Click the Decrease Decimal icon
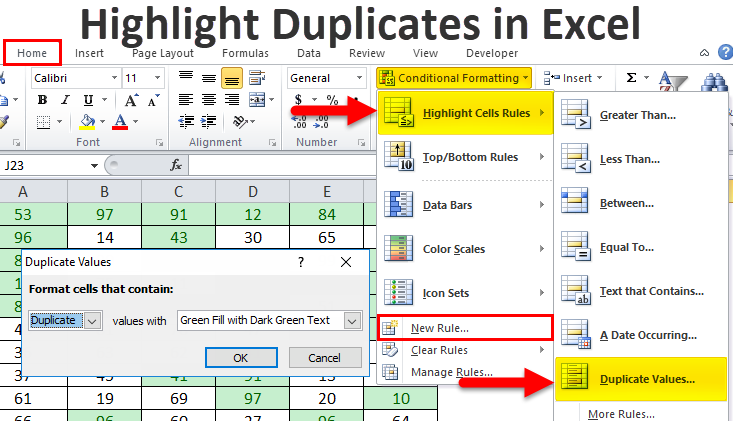This screenshot has height=421, width=733. 322,122
